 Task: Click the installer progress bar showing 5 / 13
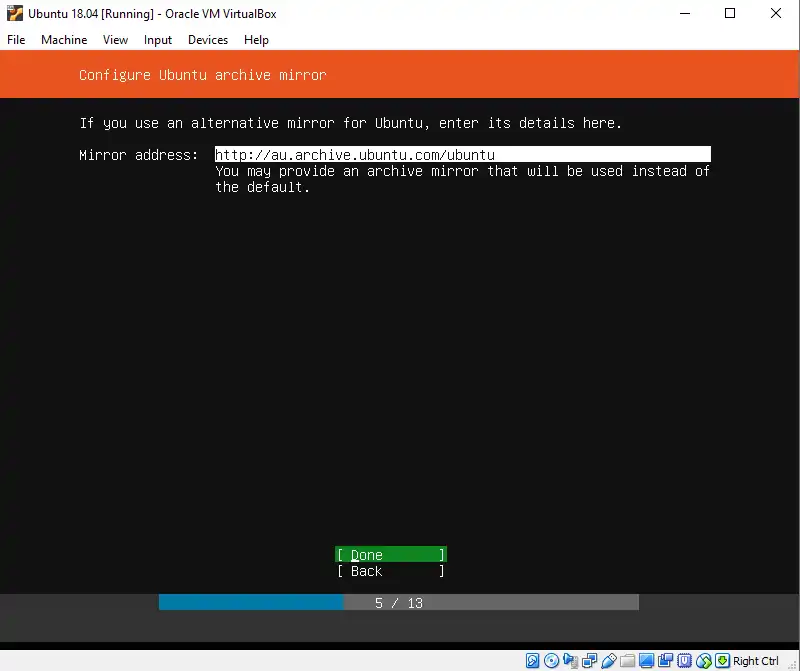pos(398,603)
